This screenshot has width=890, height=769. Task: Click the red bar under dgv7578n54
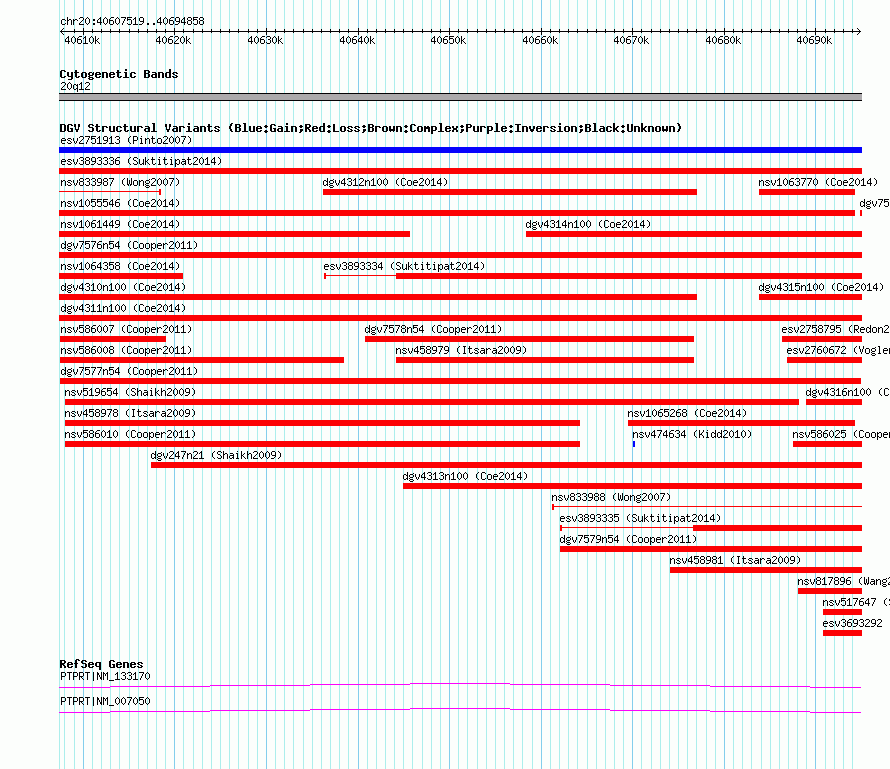click(x=529, y=339)
